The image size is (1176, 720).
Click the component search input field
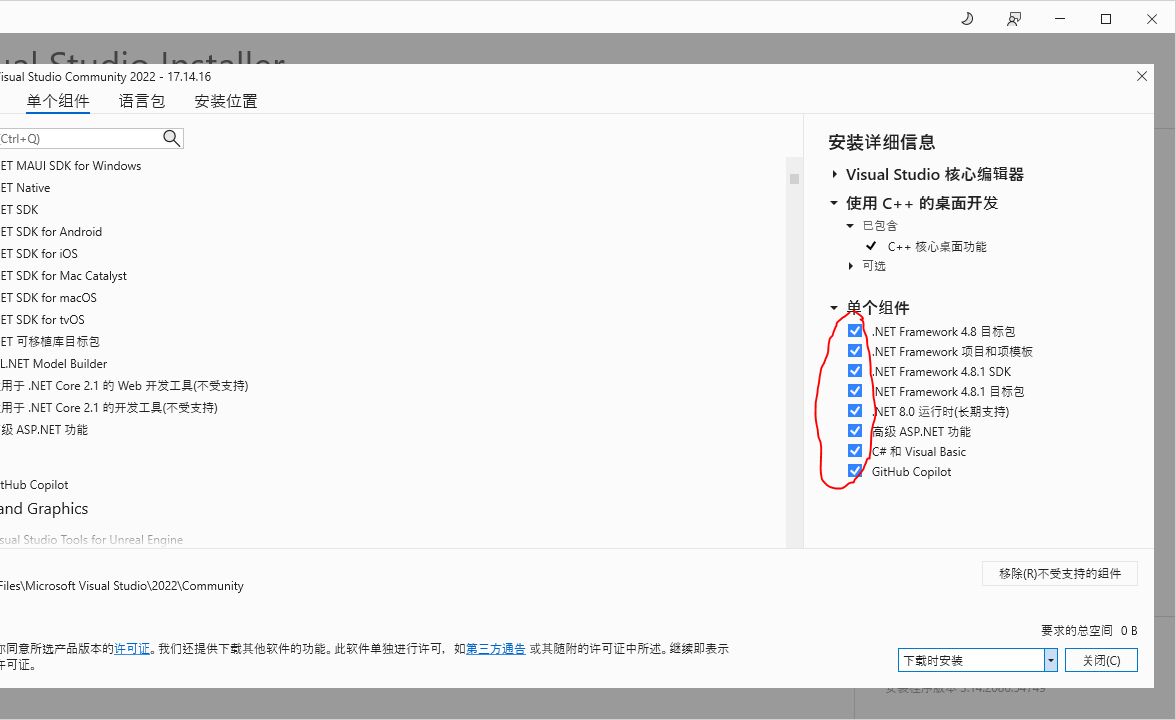pos(80,138)
